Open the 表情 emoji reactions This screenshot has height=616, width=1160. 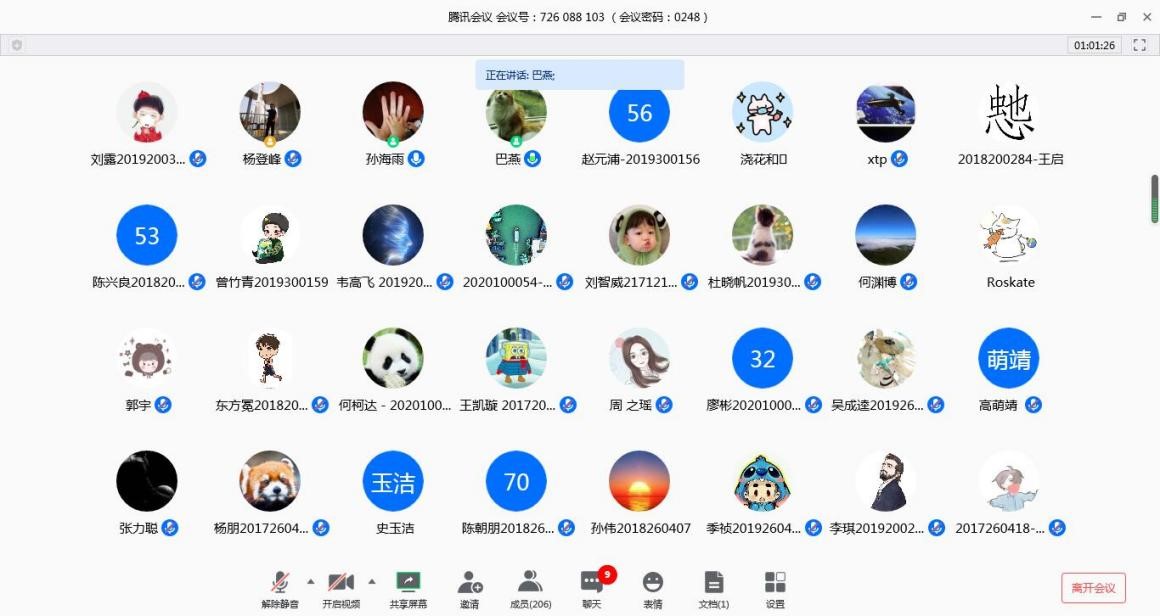pos(652,588)
